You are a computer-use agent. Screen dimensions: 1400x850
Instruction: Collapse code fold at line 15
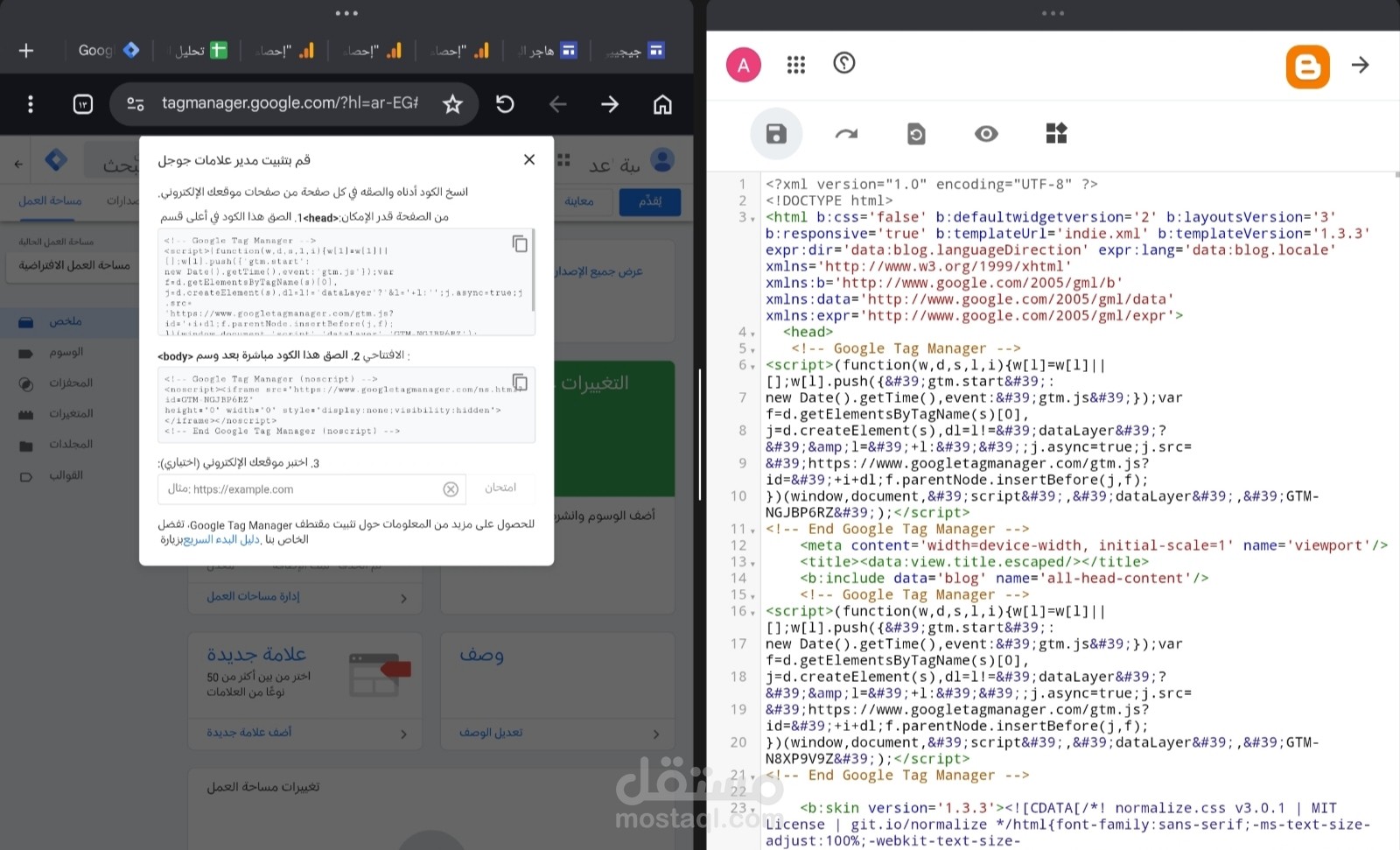[753, 596]
